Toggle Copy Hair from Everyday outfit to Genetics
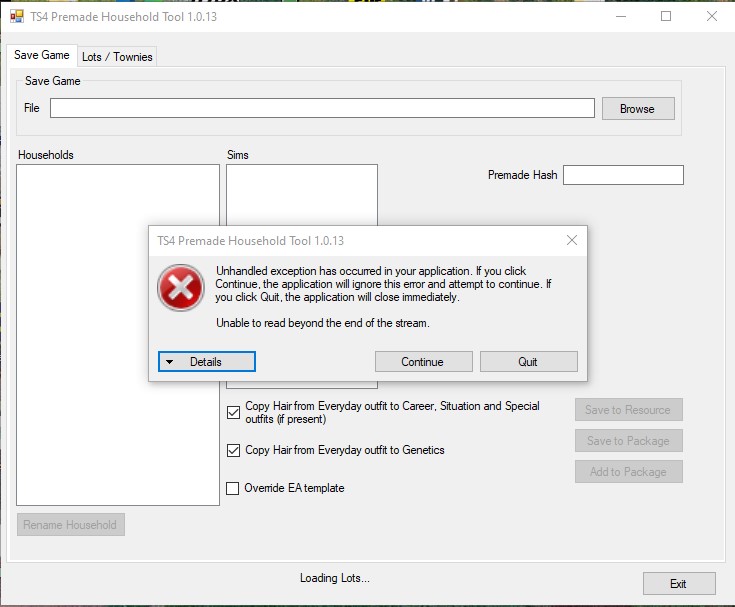Viewport: 735px width, 607px height. tap(233, 450)
